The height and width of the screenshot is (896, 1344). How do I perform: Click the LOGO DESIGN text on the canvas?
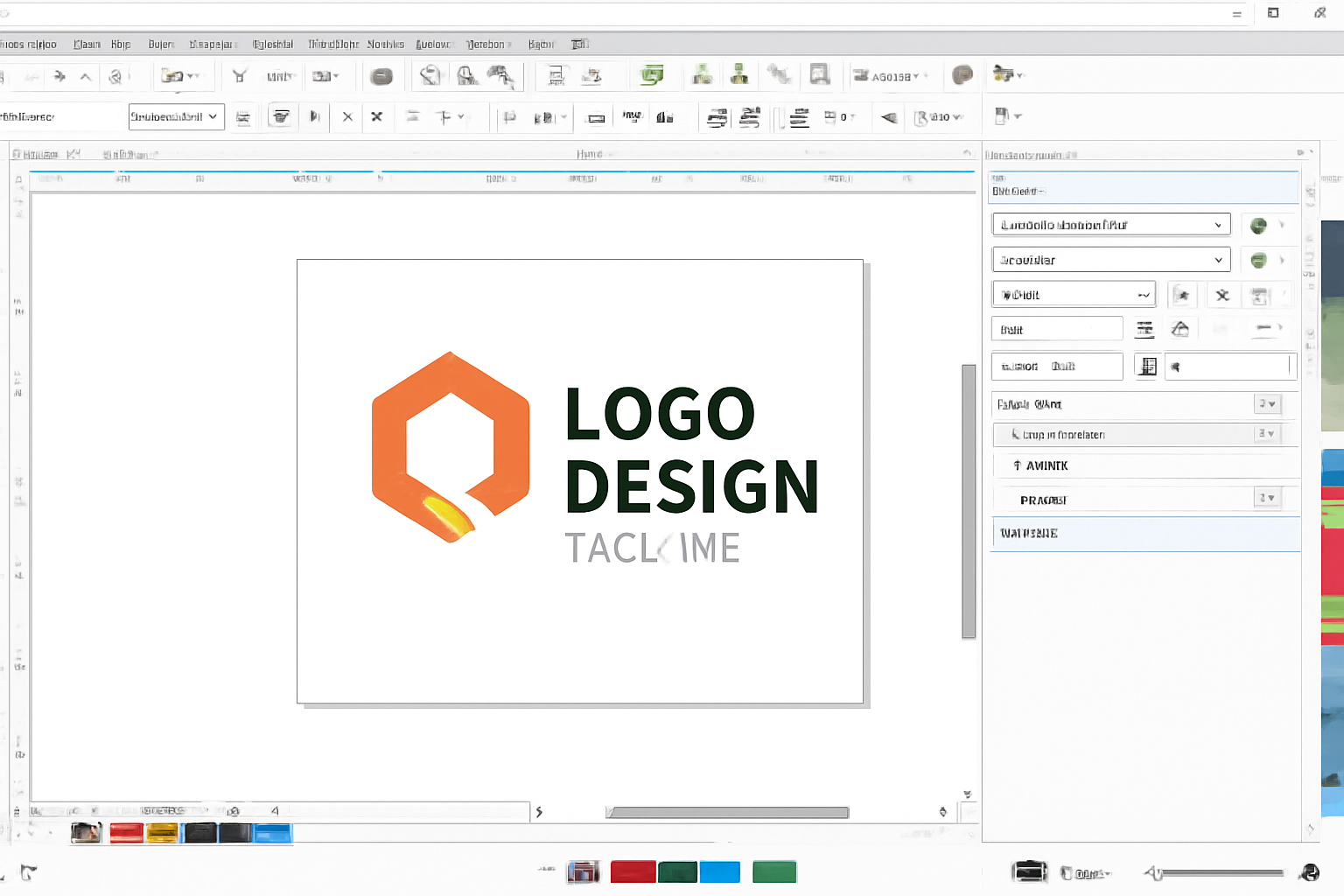click(691, 450)
